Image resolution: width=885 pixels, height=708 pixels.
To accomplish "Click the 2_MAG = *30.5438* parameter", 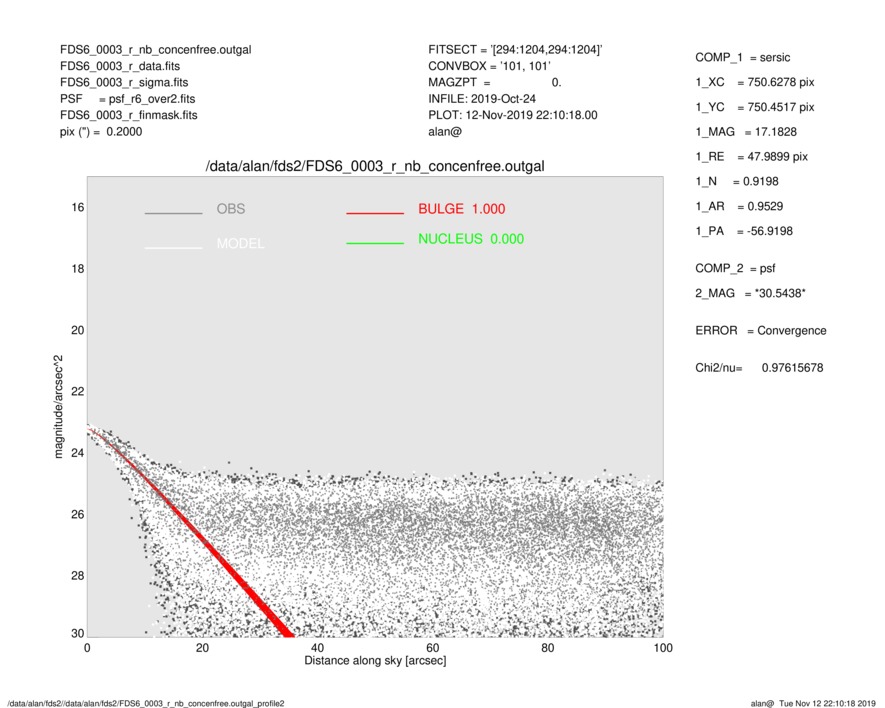I will coord(750,294).
